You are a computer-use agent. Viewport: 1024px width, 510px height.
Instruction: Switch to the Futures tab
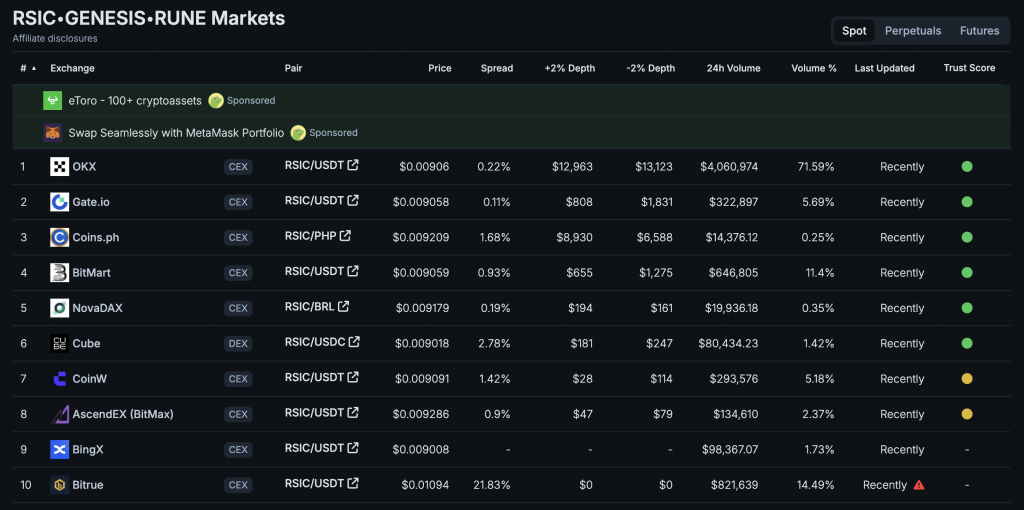(979, 31)
